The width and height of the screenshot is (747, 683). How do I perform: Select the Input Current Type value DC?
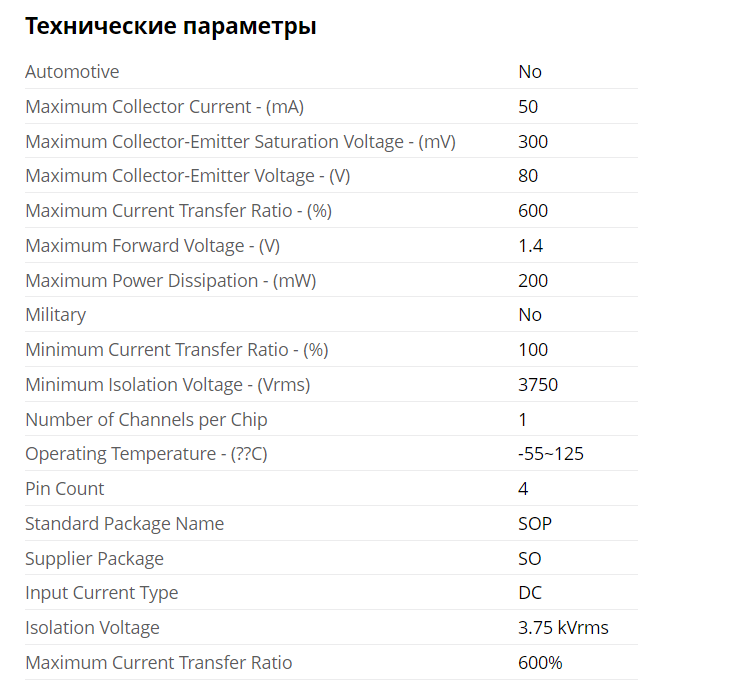click(530, 593)
